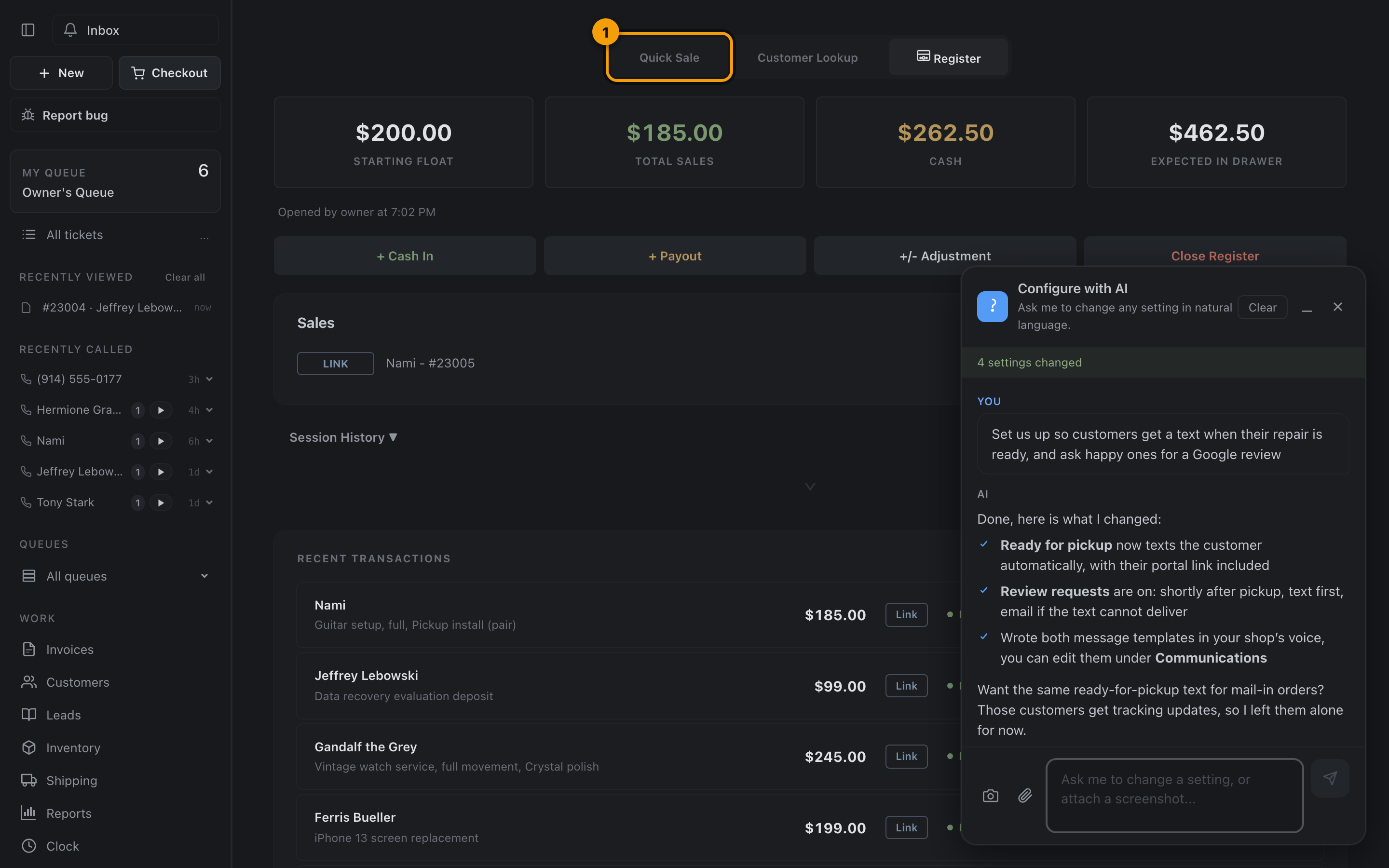Open the Owner's Queue card

click(x=115, y=181)
